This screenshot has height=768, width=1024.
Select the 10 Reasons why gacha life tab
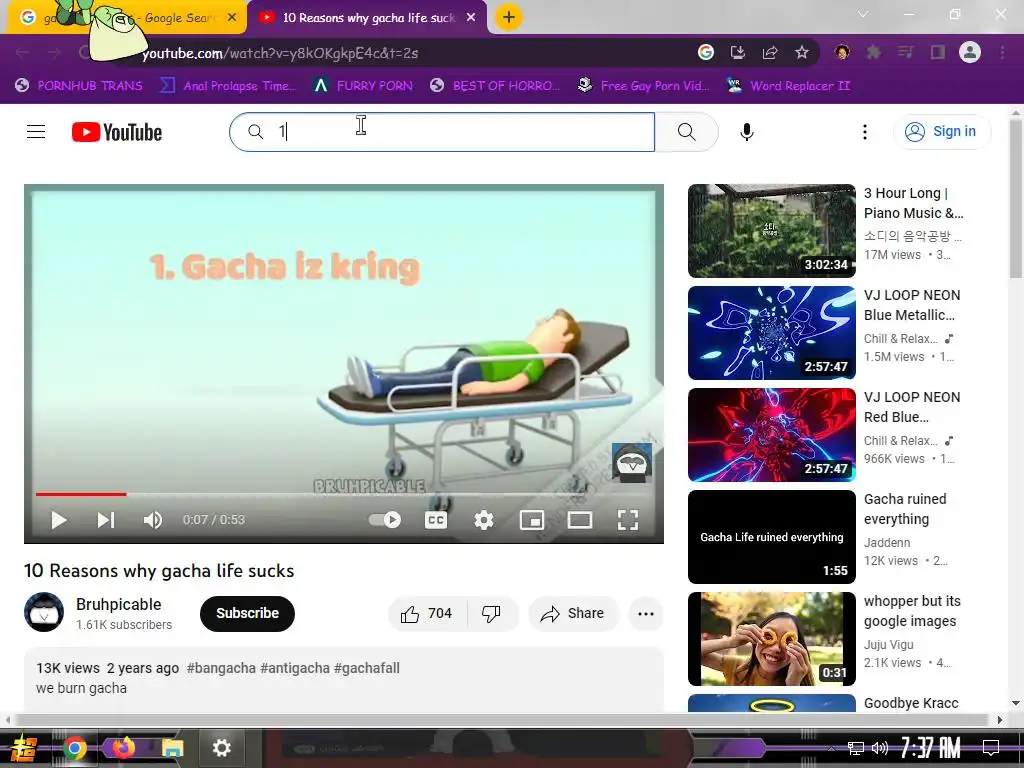click(367, 18)
